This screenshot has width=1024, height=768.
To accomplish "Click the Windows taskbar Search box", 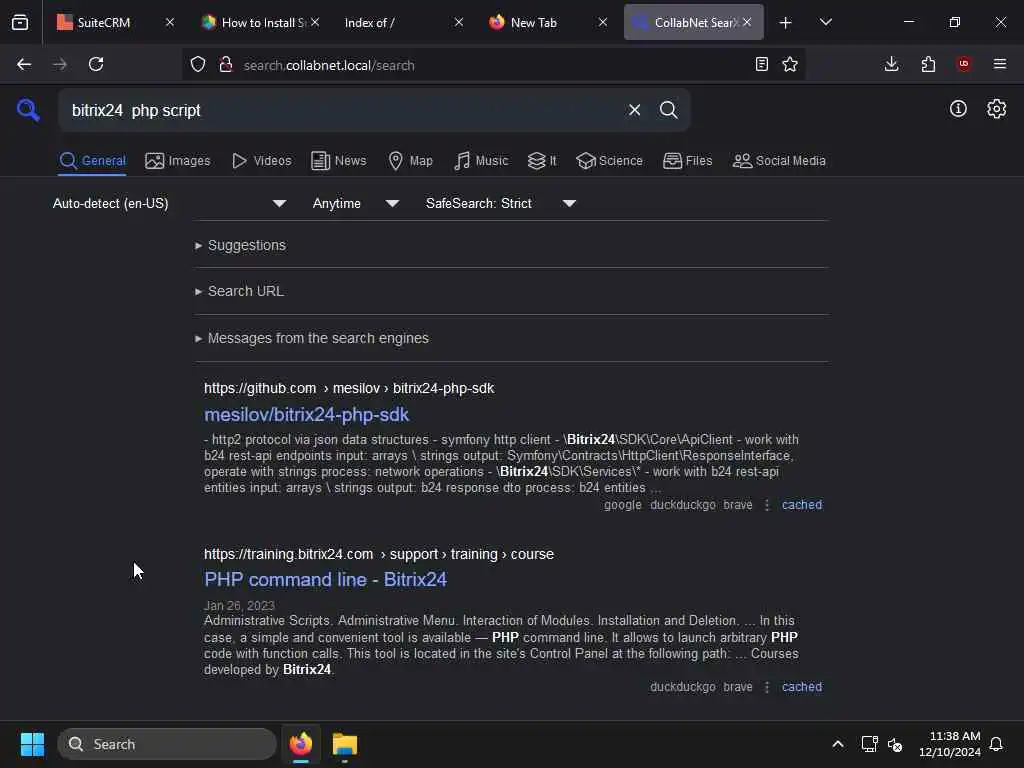I will [x=167, y=744].
